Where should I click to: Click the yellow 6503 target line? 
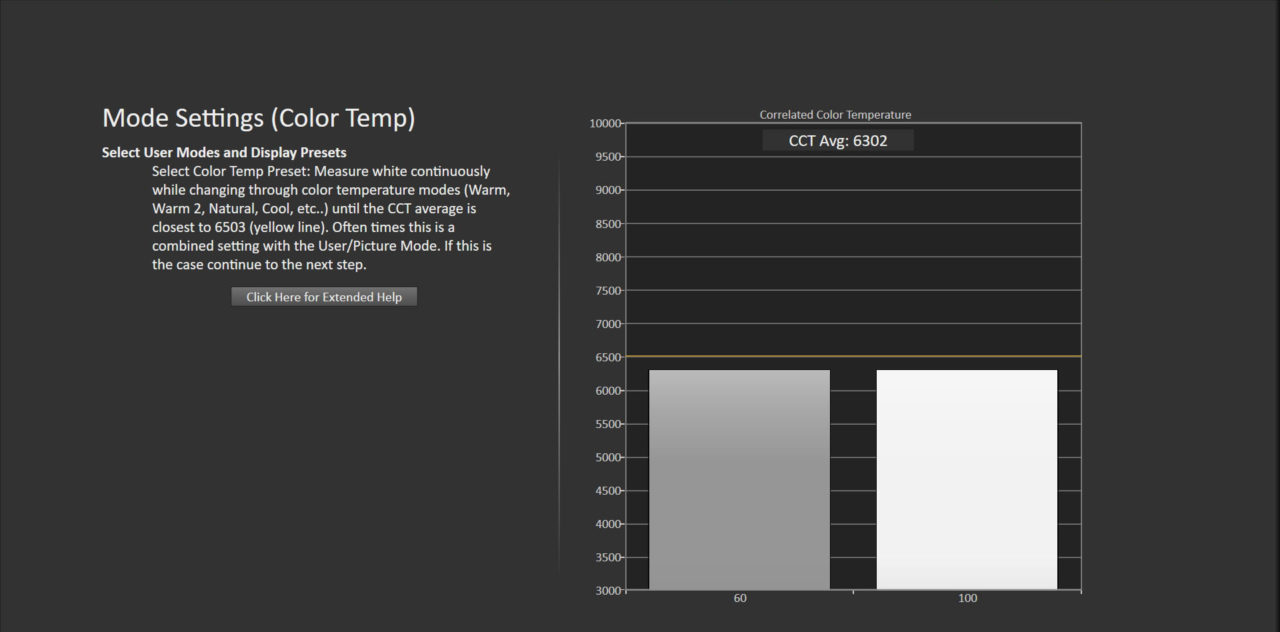(853, 356)
